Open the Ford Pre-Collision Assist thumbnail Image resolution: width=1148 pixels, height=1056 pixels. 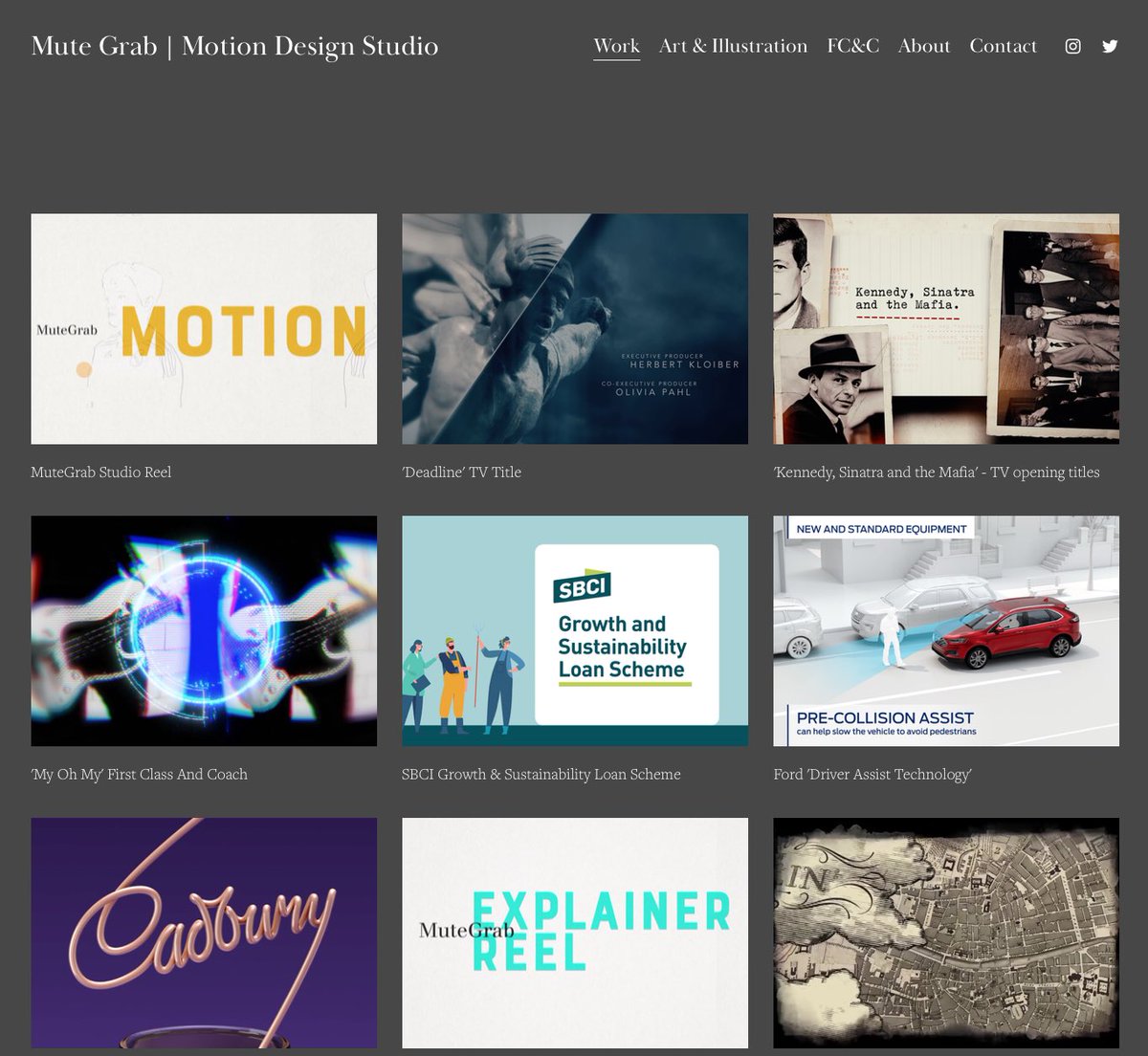pyautogui.click(x=946, y=631)
